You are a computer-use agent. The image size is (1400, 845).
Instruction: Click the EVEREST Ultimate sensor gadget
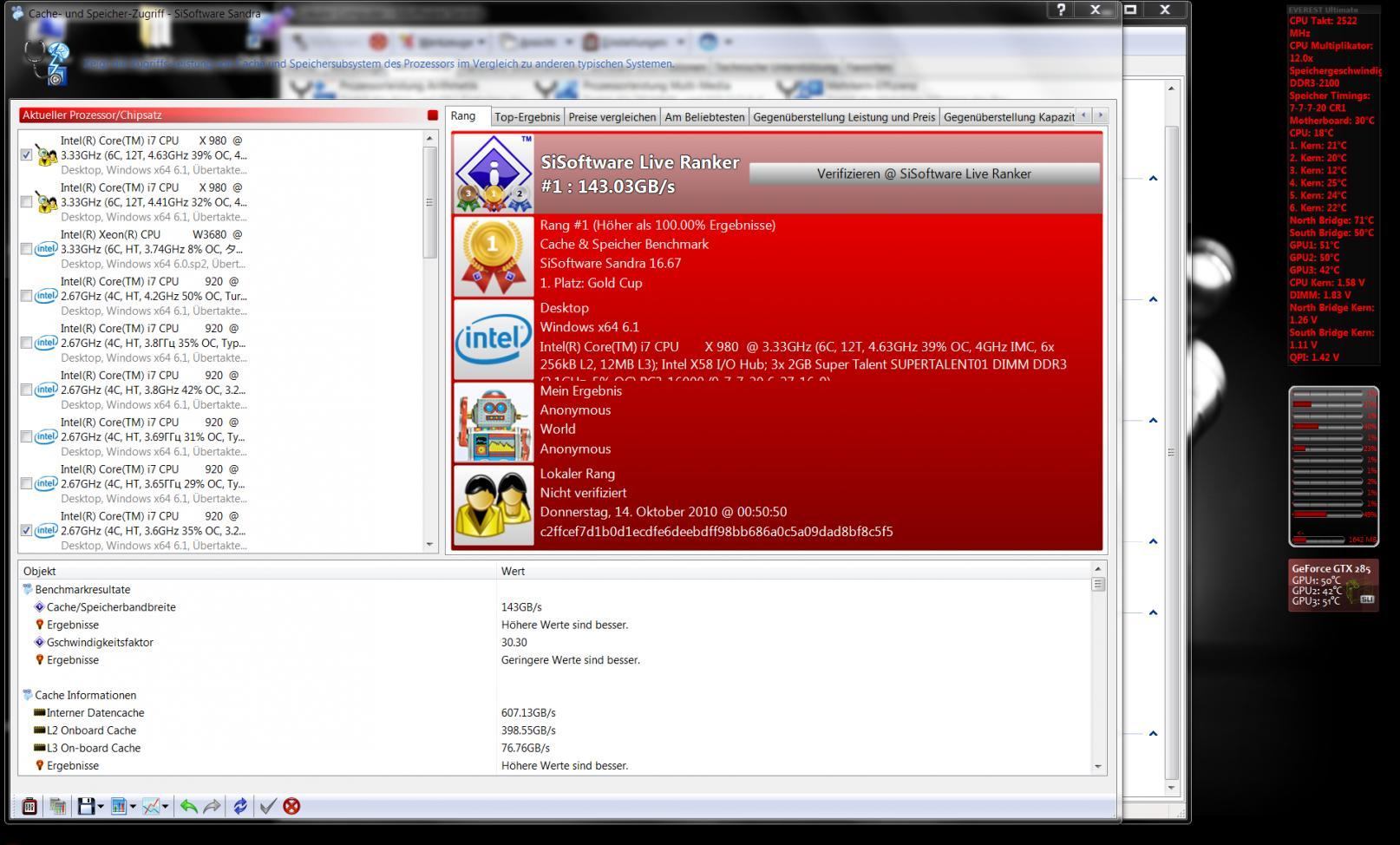pos(1334,184)
